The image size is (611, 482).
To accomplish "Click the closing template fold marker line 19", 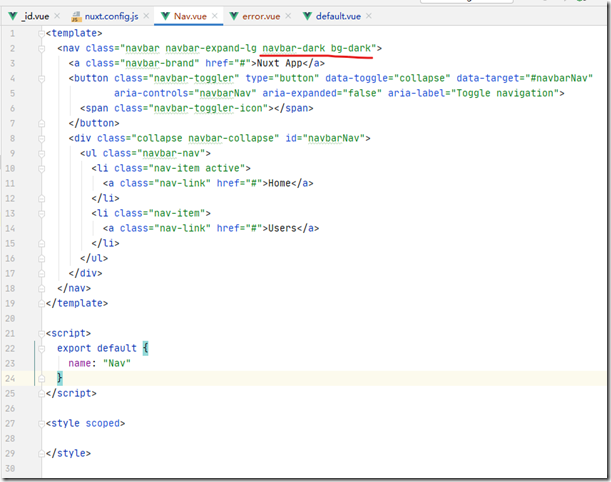I will [x=41, y=304].
